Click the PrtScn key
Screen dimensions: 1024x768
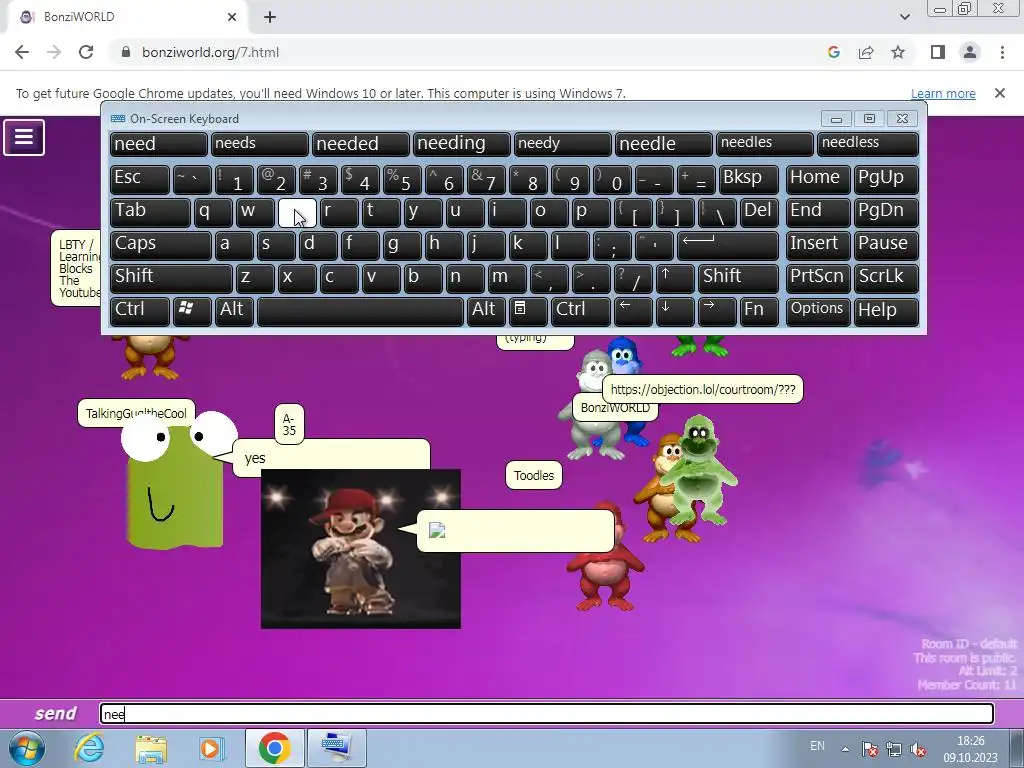tap(818, 278)
